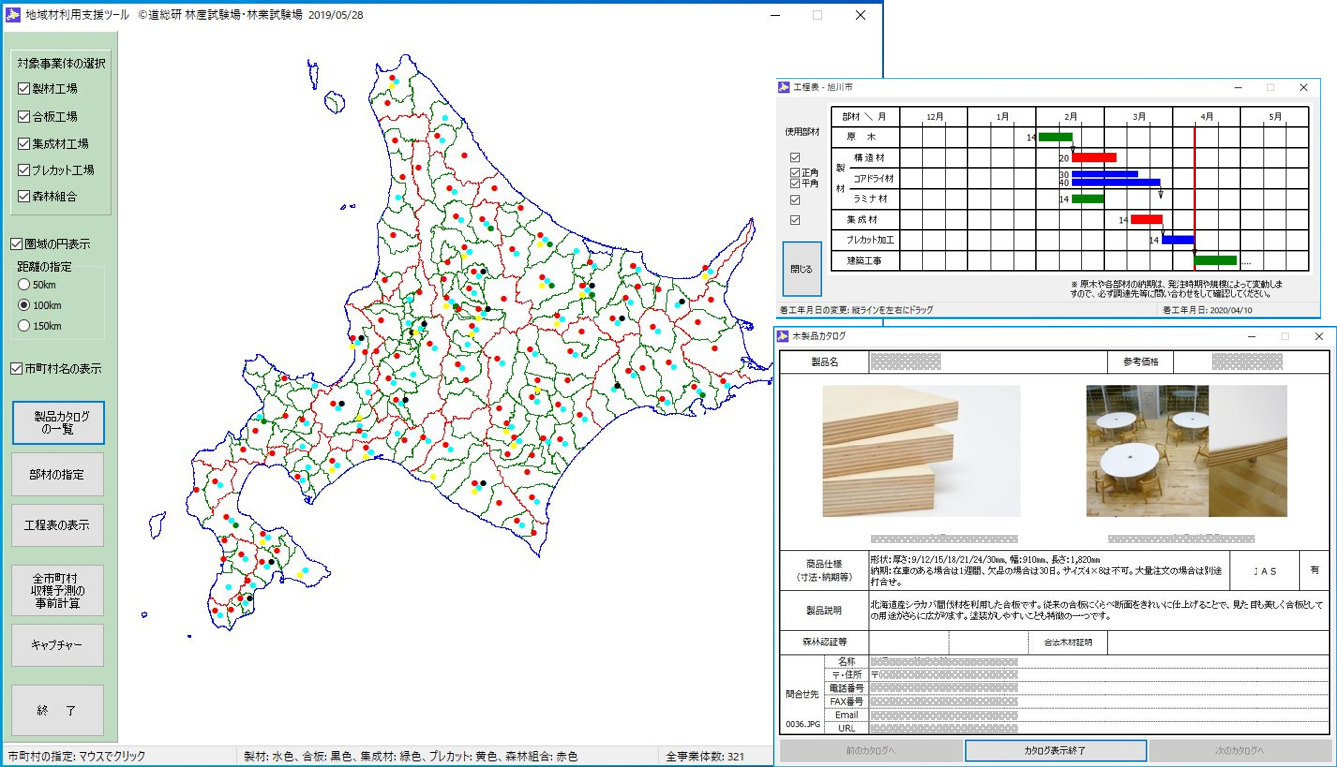Screen dimensions: 1337x767
Task: Toggle the 集成材 row checkbox in 工程表
Action: click(795, 220)
